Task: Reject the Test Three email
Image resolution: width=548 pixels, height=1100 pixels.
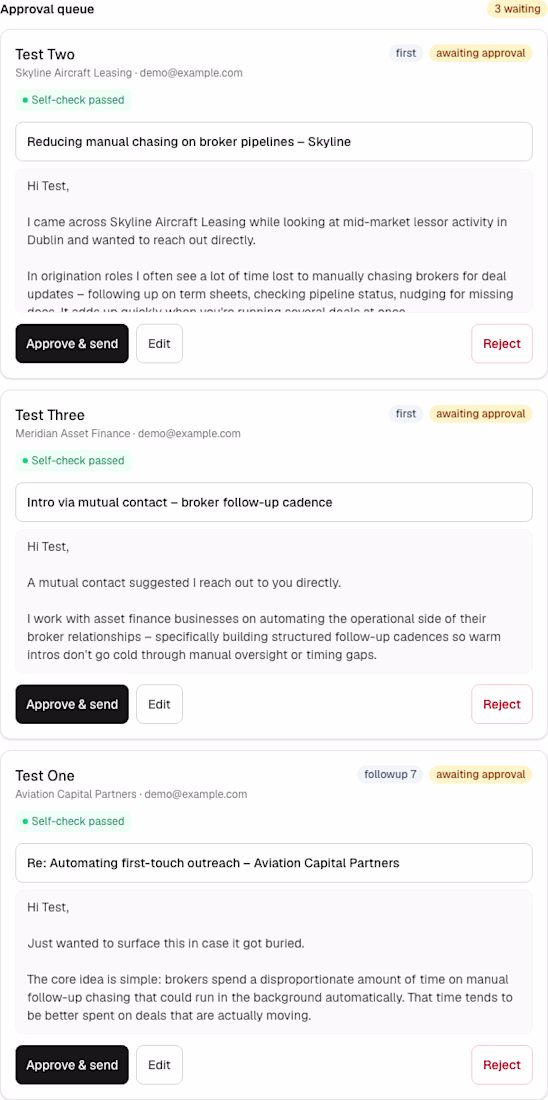Action: (502, 704)
